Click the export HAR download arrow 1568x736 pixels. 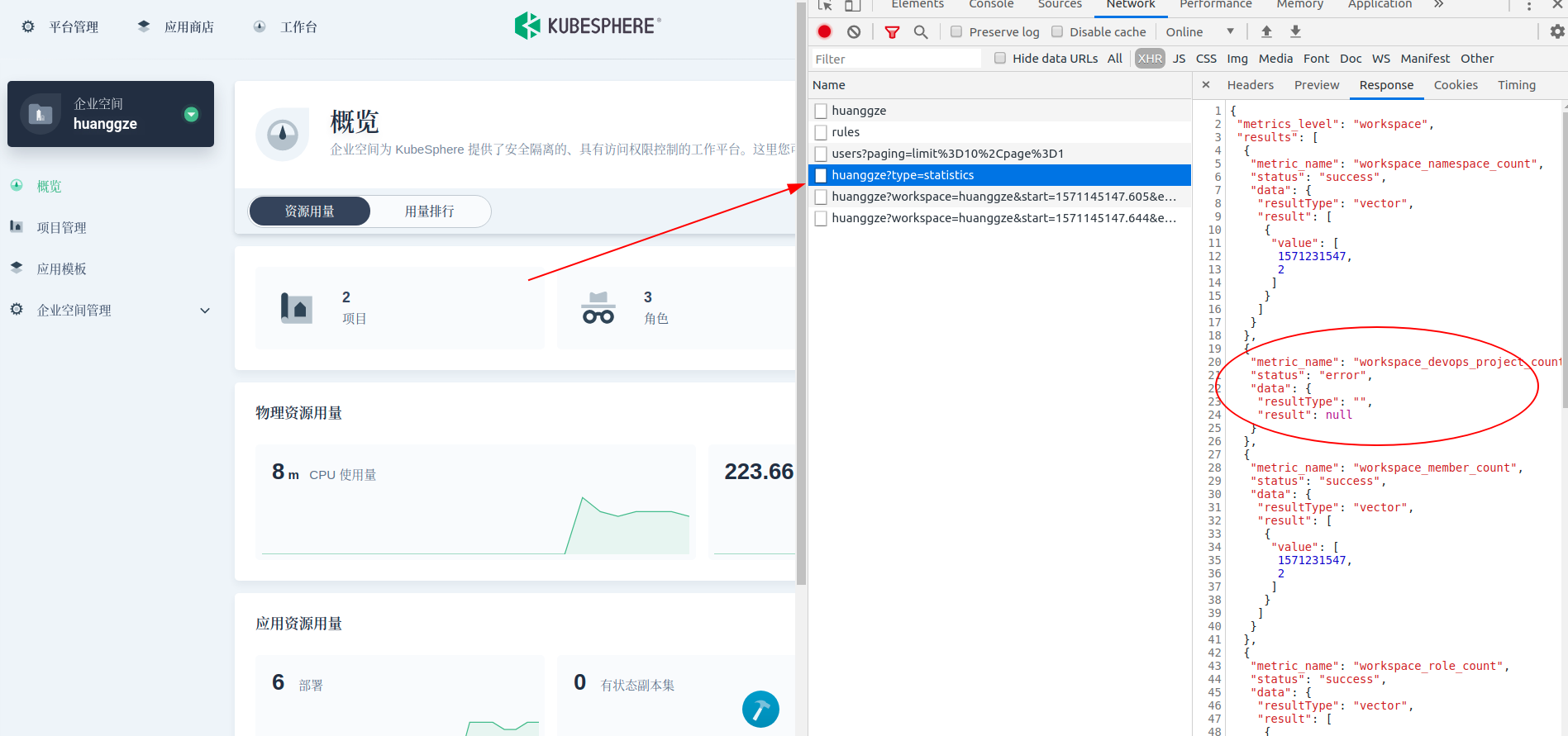[x=1295, y=31]
